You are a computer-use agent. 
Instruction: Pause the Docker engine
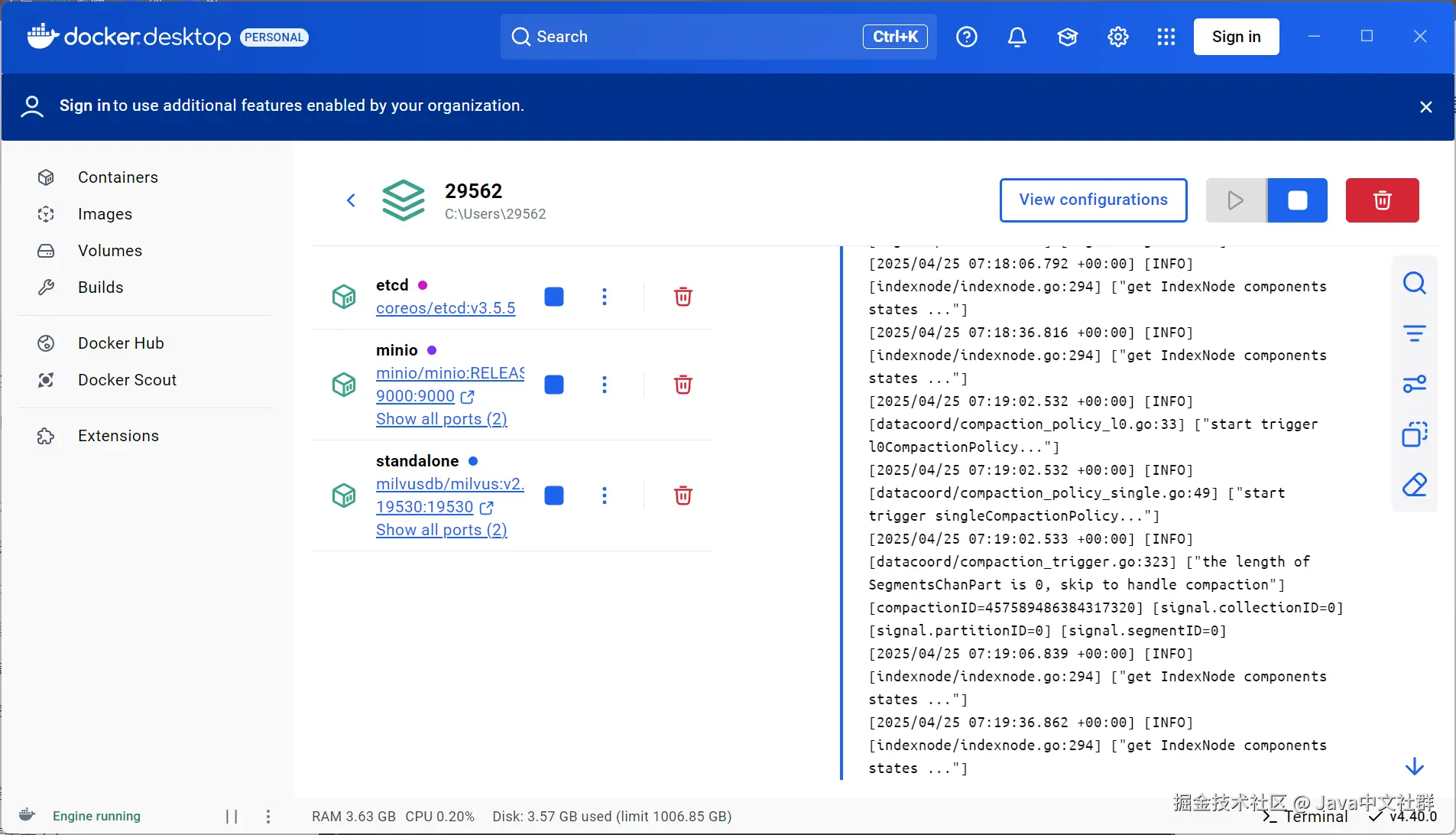coord(232,817)
